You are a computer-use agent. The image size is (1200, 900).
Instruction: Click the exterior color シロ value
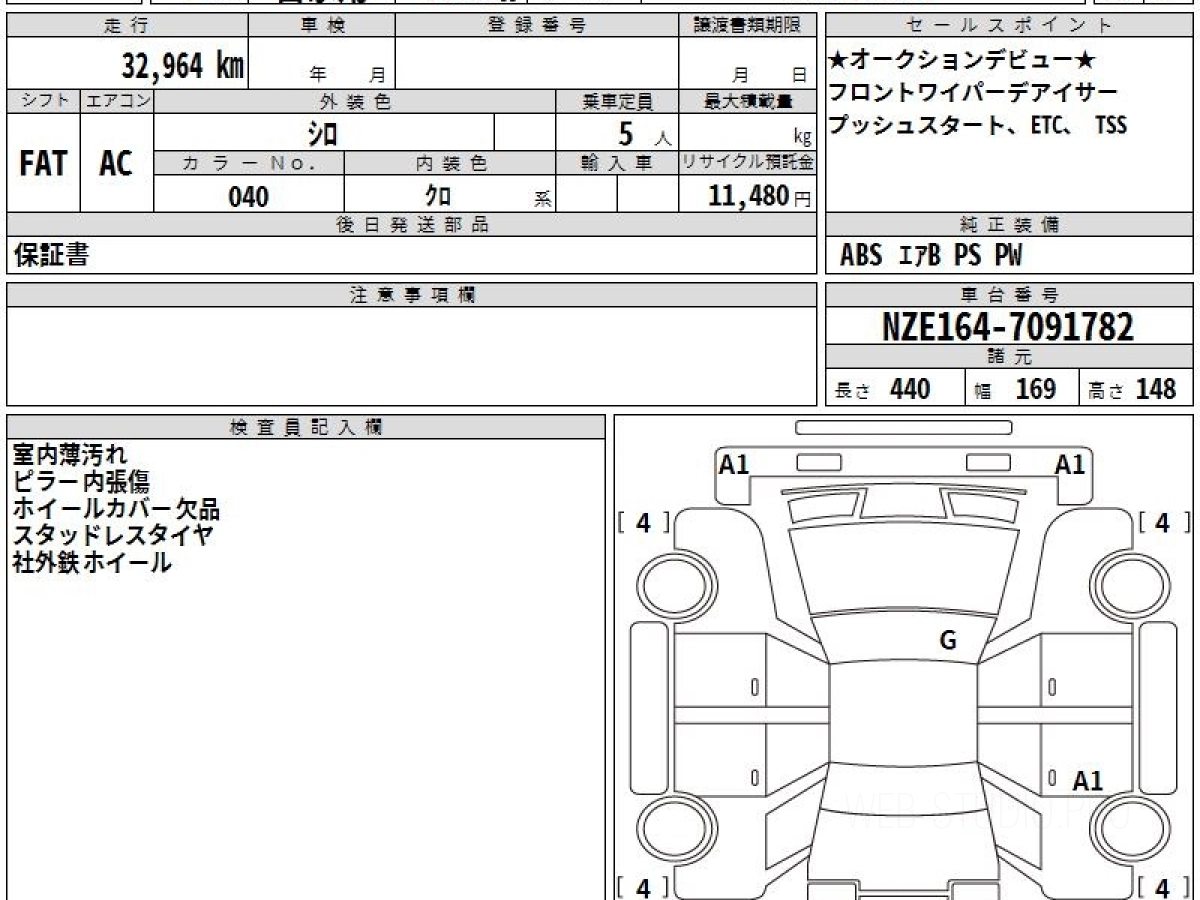(x=322, y=133)
